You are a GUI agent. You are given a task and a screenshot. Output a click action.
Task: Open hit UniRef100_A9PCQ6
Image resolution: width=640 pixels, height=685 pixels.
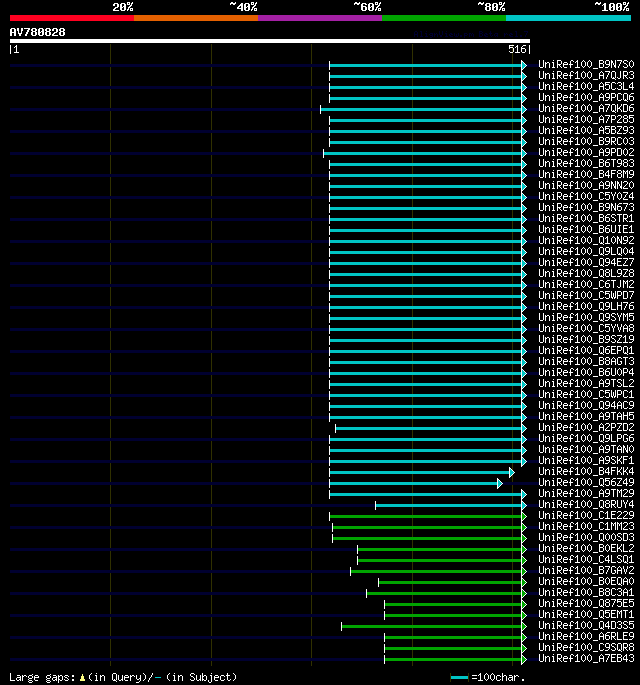(586, 97)
